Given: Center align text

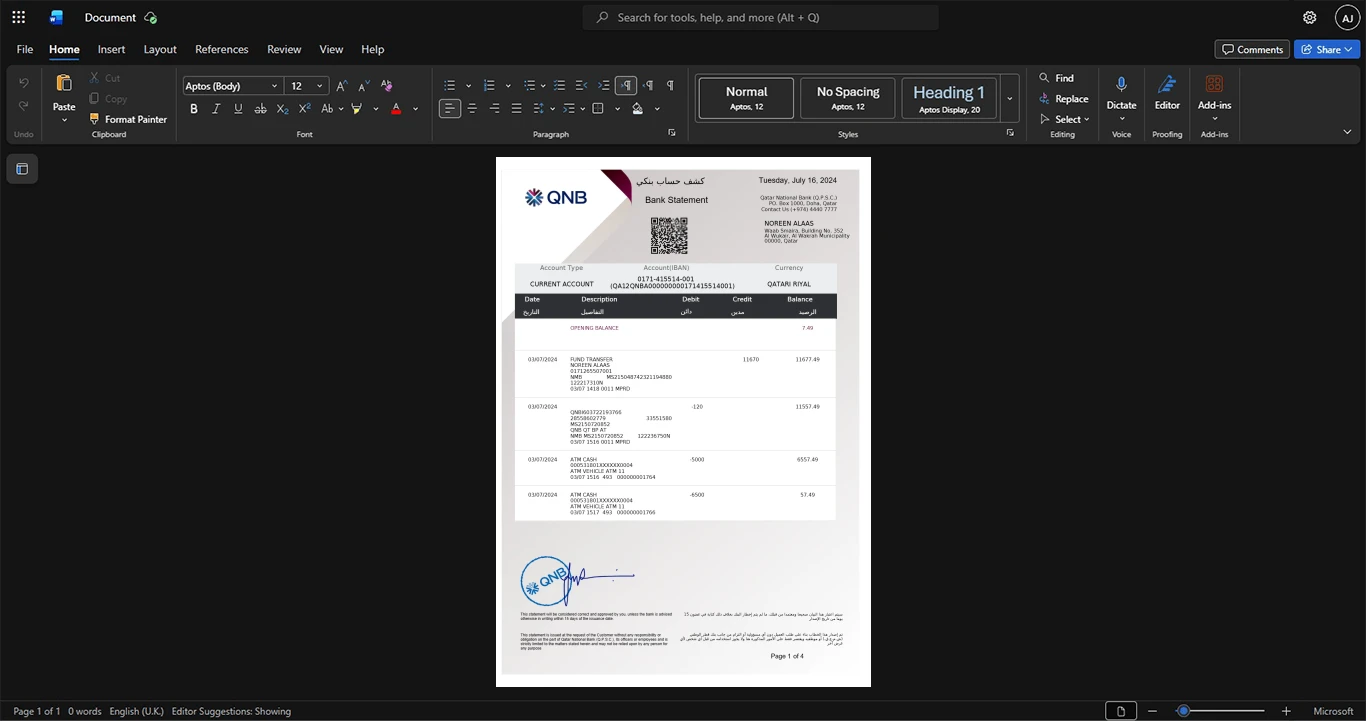Looking at the screenshot, I should pyautogui.click(x=472, y=108).
